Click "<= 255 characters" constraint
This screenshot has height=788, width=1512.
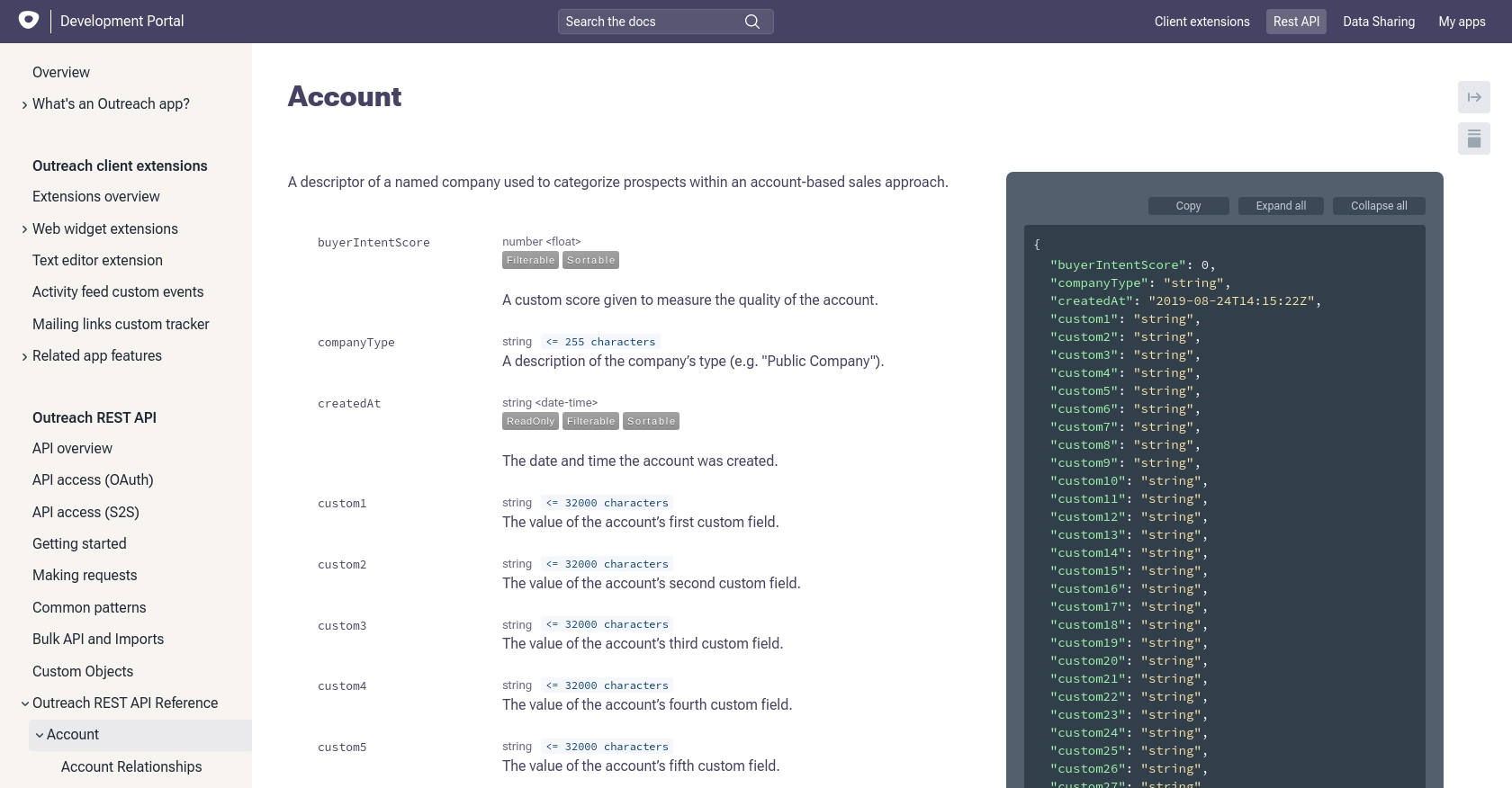tap(600, 342)
